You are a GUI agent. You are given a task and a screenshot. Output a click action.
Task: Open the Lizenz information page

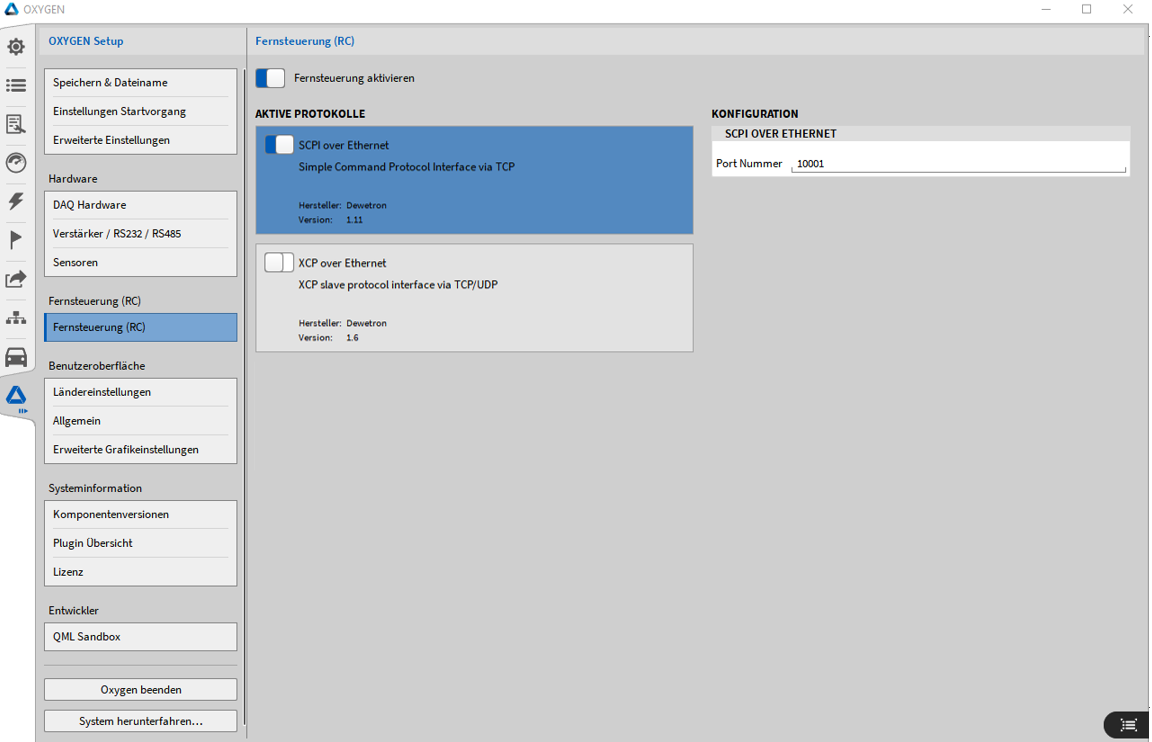(x=141, y=572)
